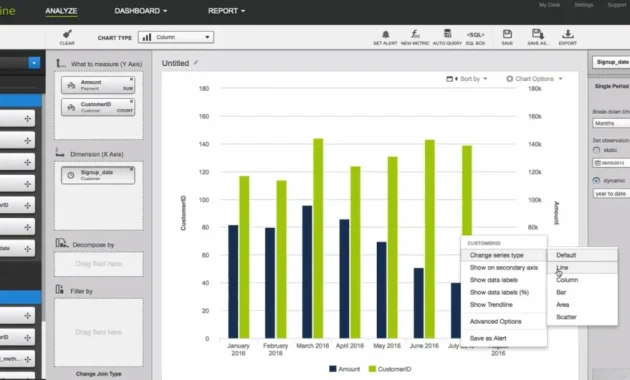Screen dimensions: 630x380
Task: Click the New Metric function icon
Action: point(415,34)
